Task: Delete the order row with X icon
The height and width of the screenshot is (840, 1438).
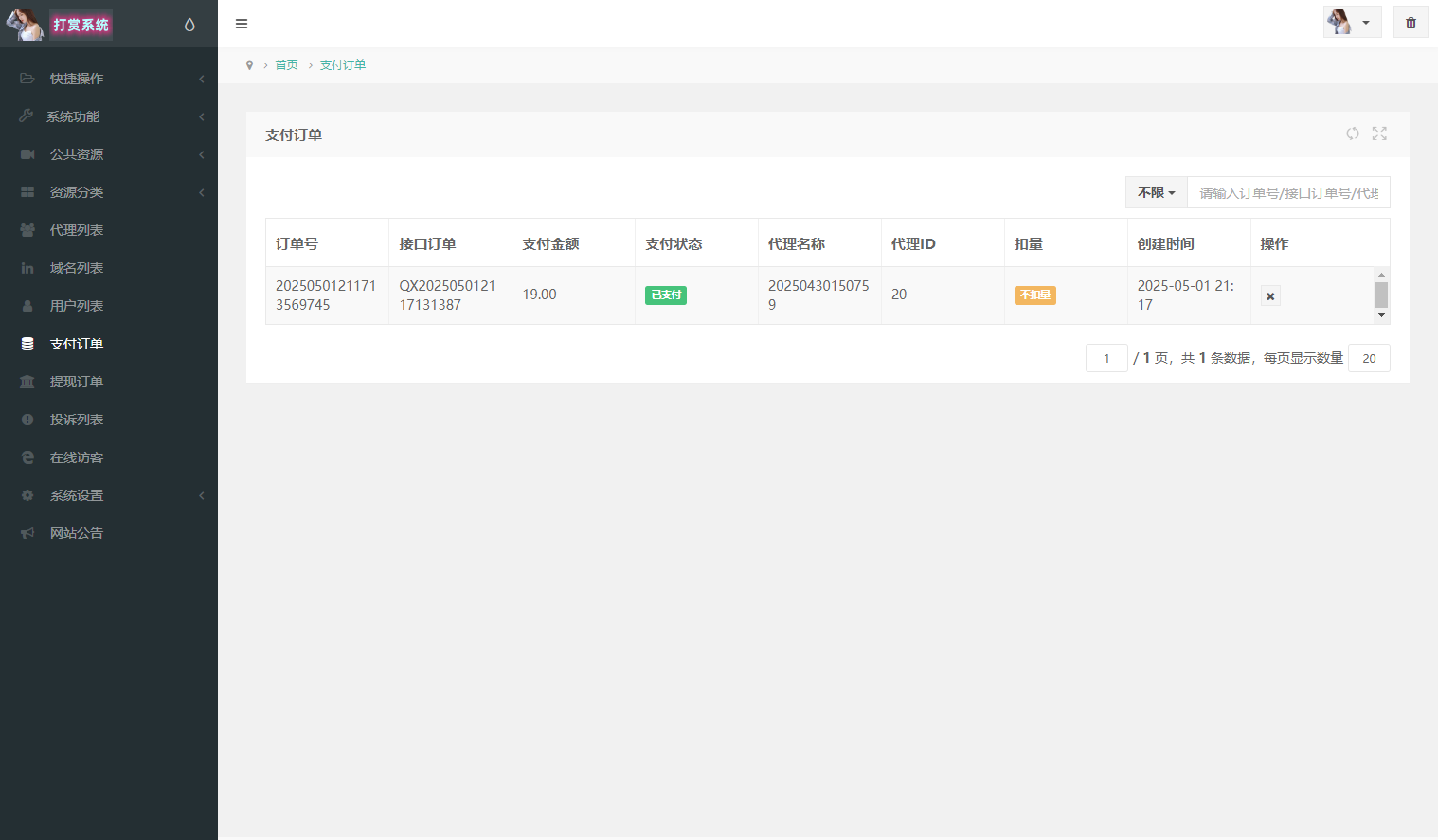Action: [x=1270, y=296]
